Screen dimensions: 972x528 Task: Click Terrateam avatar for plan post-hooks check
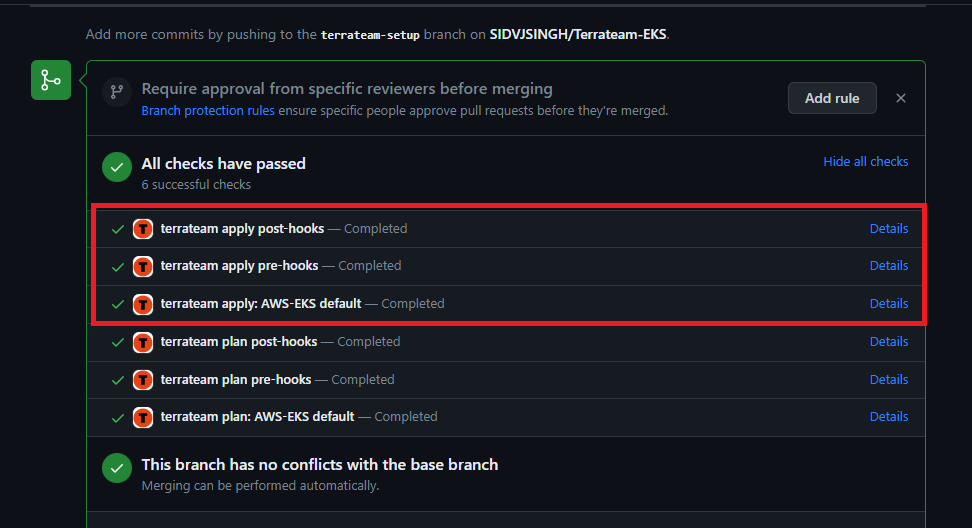click(x=143, y=342)
